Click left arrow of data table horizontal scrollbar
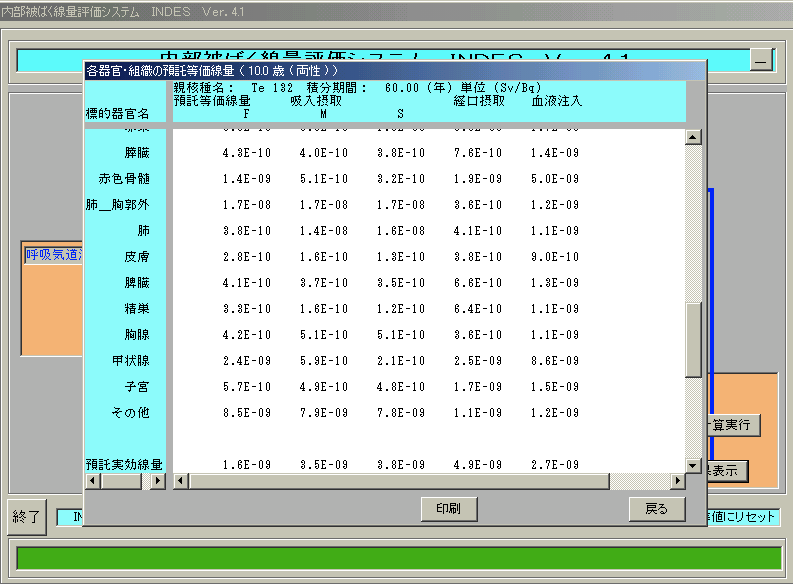 181,482
